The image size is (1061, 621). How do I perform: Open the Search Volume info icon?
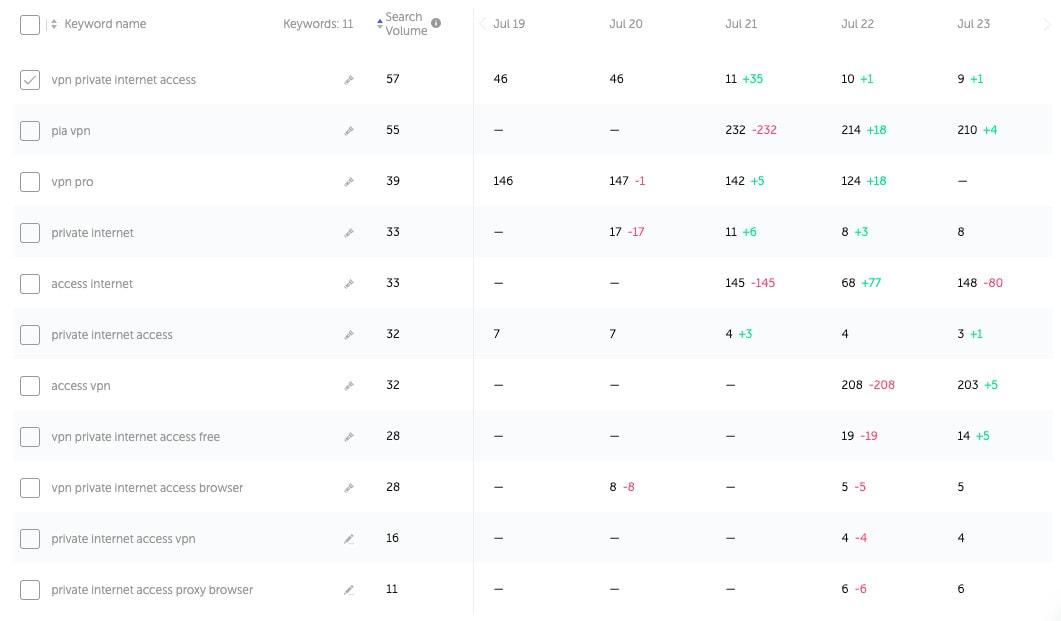click(x=436, y=23)
